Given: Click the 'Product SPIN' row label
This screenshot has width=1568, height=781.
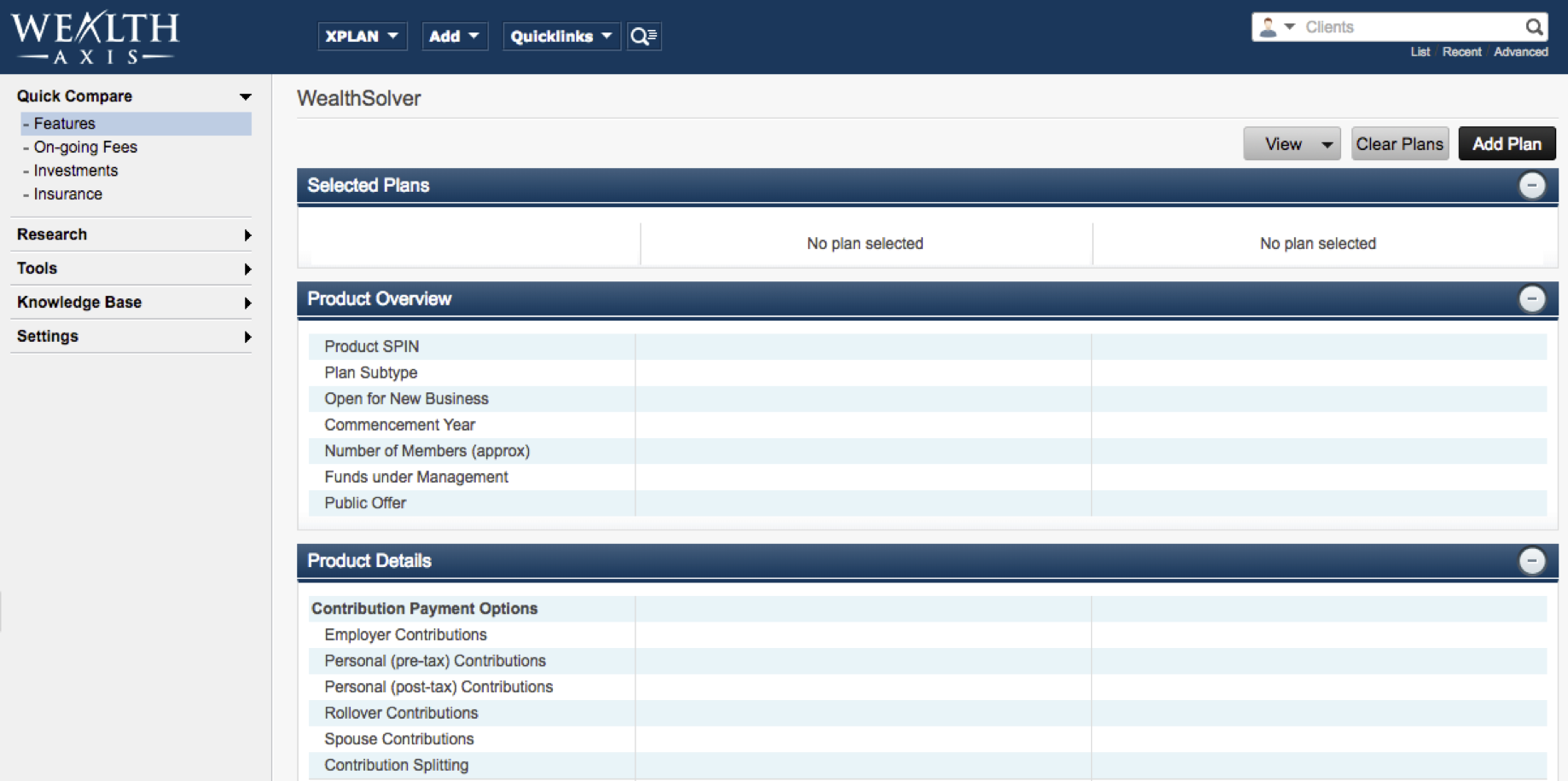Looking at the screenshot, I should click(x=372, y=347).
